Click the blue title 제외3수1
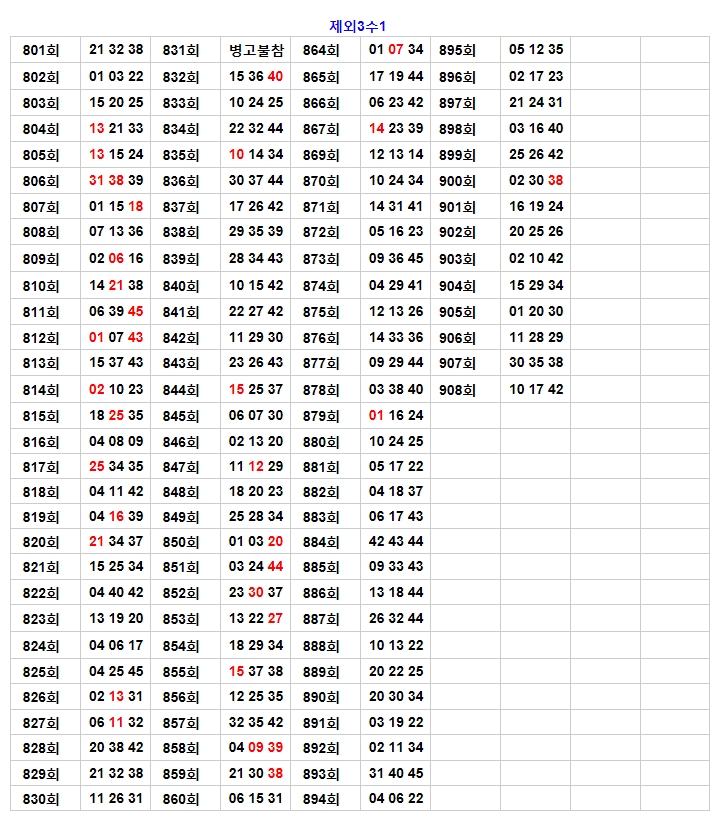The height and width of the screenshot is (837, 728). tap(357, 25)
